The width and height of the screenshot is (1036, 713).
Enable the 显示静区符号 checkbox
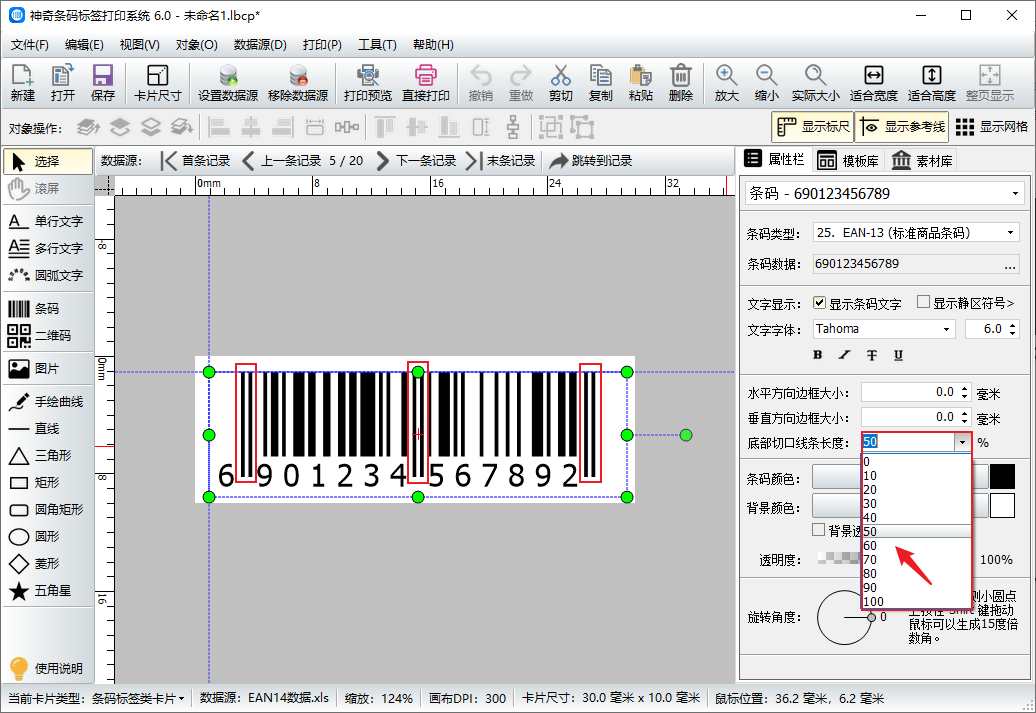pyautogui.click(x=924, y=303)
